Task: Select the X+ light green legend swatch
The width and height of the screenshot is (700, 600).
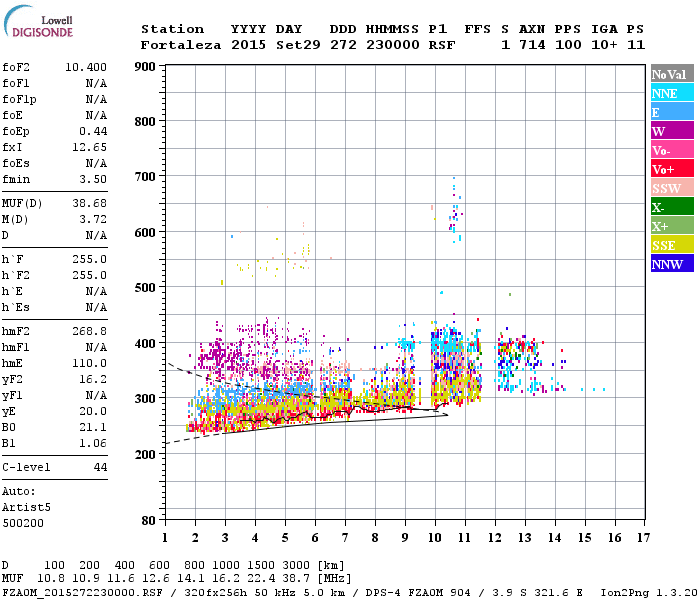Action: point(672,226)
